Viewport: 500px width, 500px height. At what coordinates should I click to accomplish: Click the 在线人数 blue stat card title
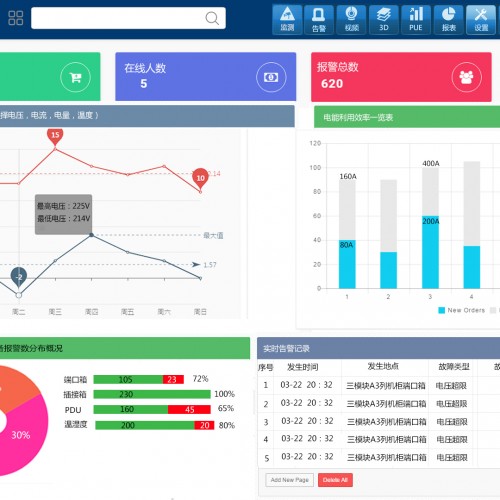(x=145, y=68)
